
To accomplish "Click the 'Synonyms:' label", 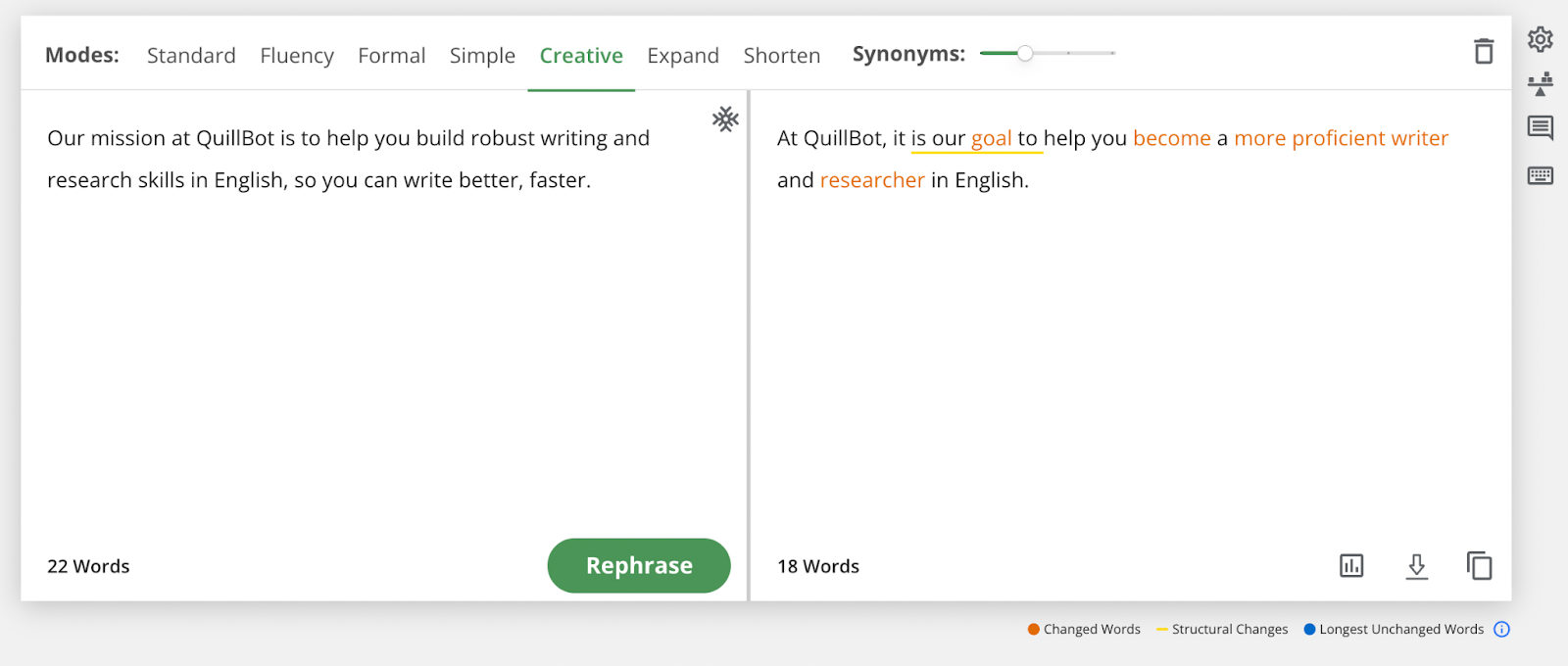I will click(908, 54).
